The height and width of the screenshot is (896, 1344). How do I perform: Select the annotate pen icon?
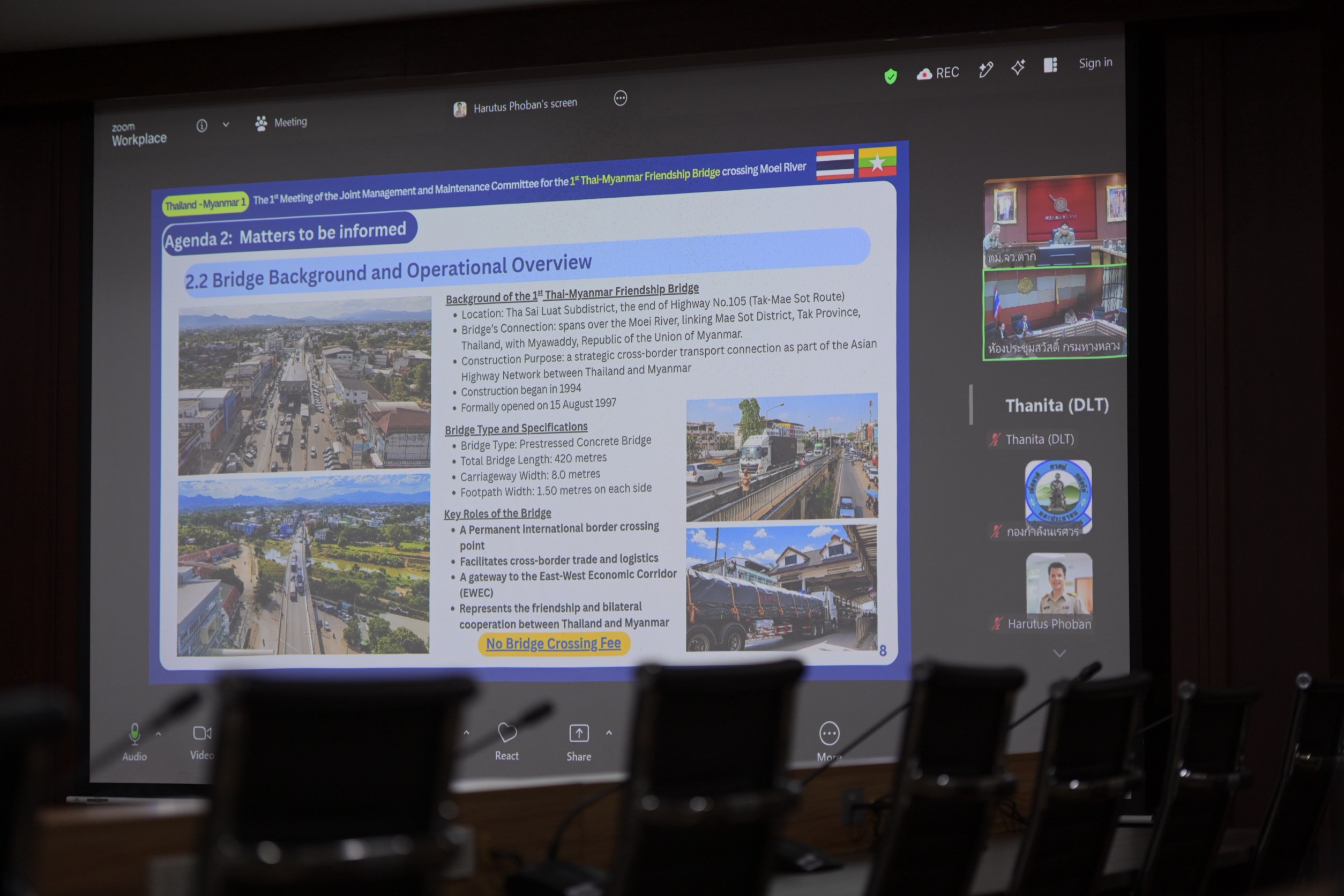click(985, 70)
